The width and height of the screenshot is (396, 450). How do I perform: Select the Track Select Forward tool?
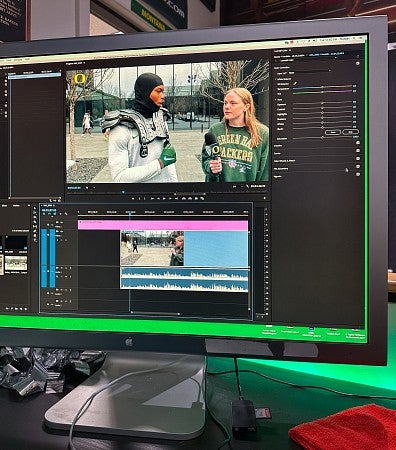click(x=35, y=212)
